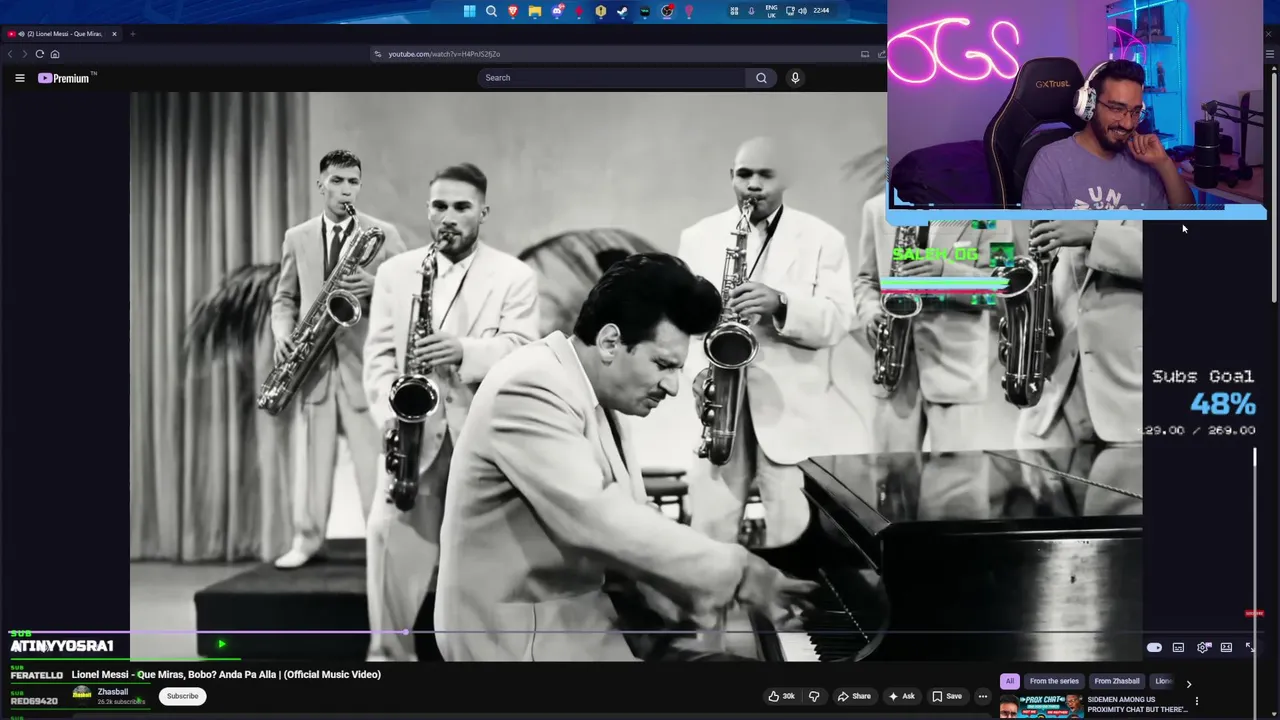
Task: Save the video with Save button
Action: [x=947, y=696]
